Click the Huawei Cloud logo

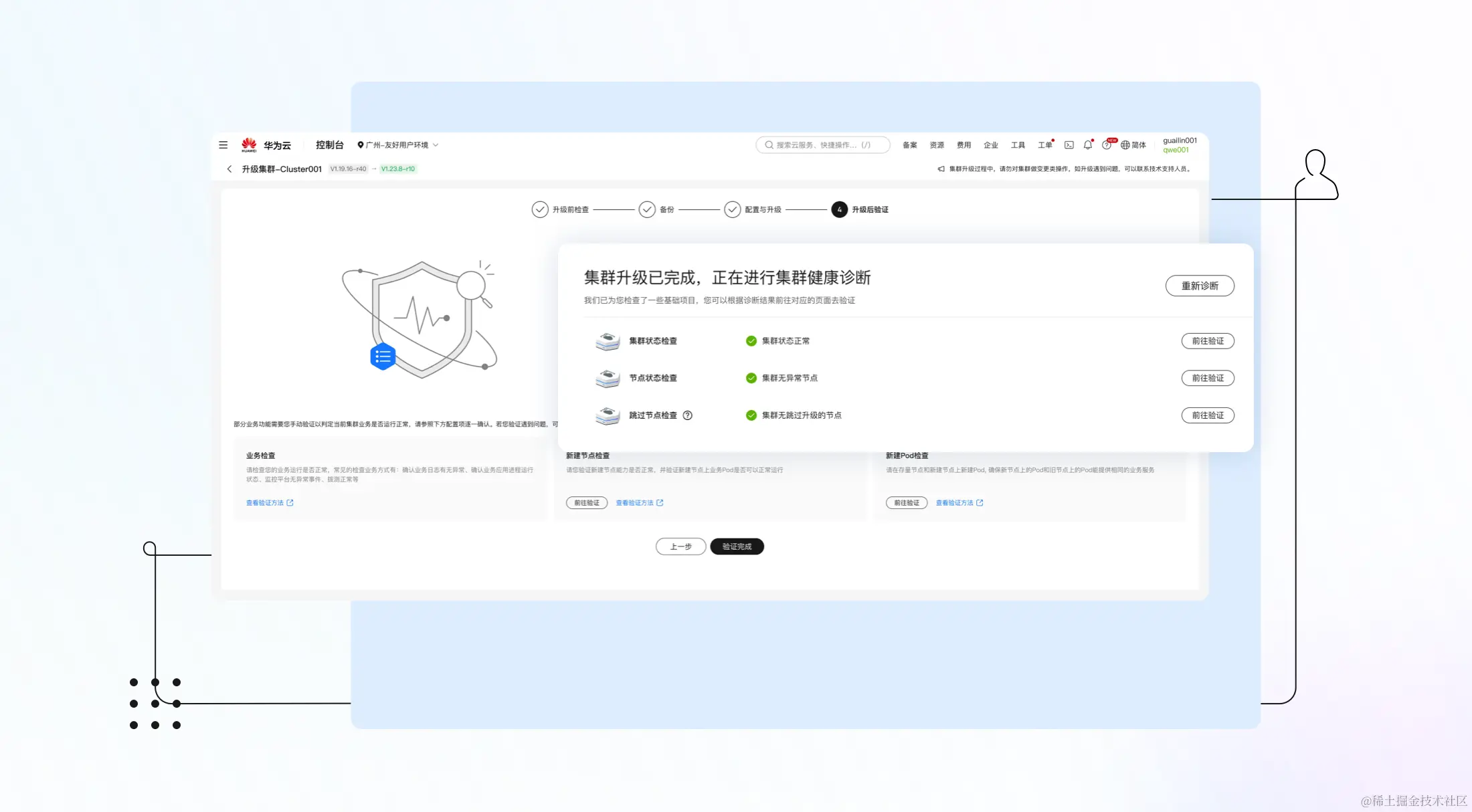click(250, 144)
